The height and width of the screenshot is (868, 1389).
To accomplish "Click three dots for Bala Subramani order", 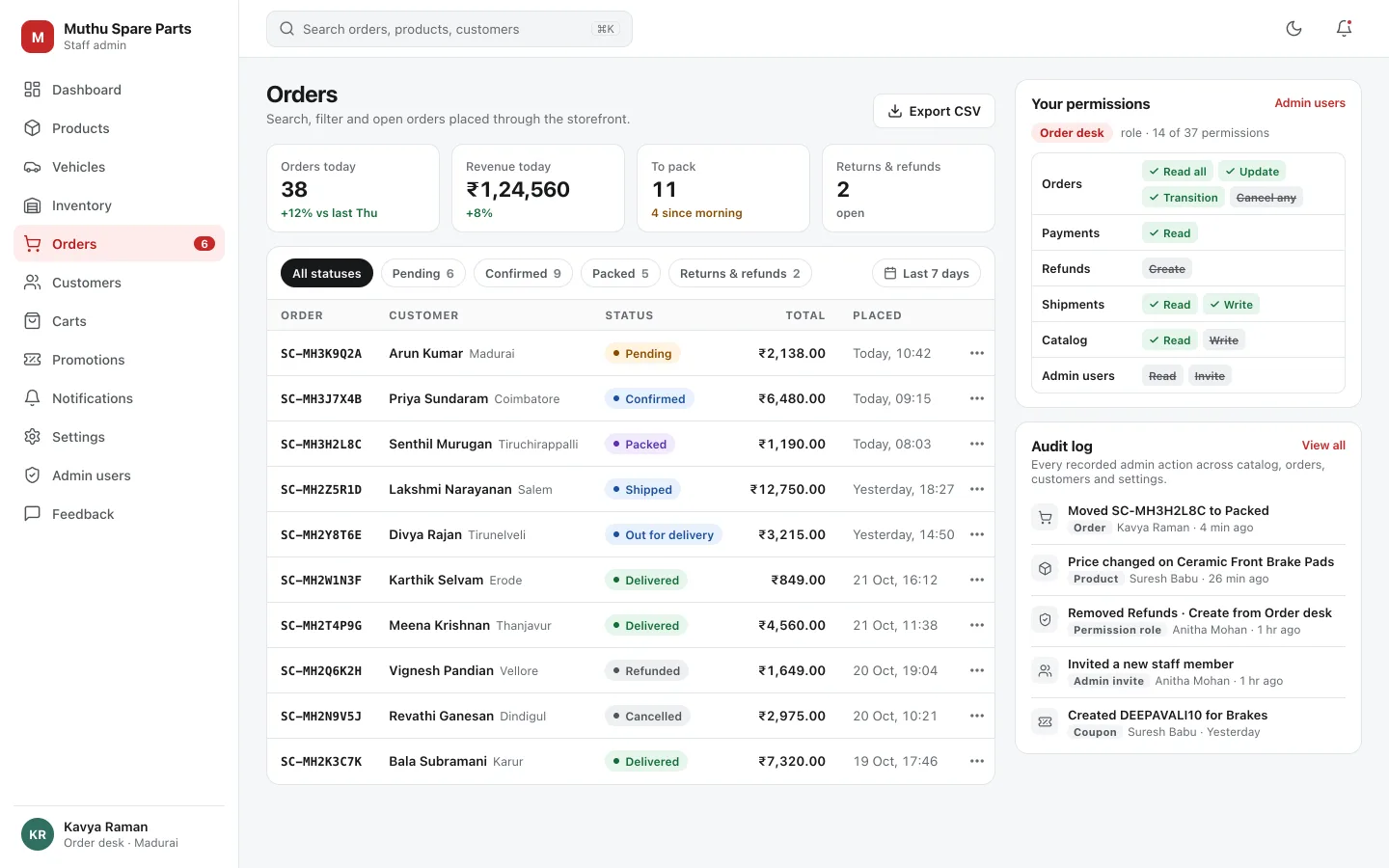I will (x=977, y=761).
